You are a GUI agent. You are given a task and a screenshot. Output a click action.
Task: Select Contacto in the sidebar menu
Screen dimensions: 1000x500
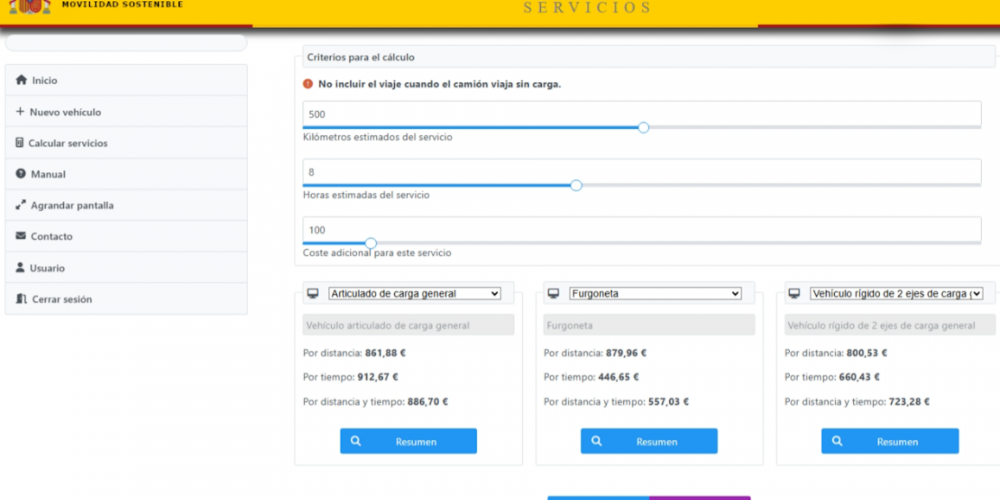[x=51, y=236]
